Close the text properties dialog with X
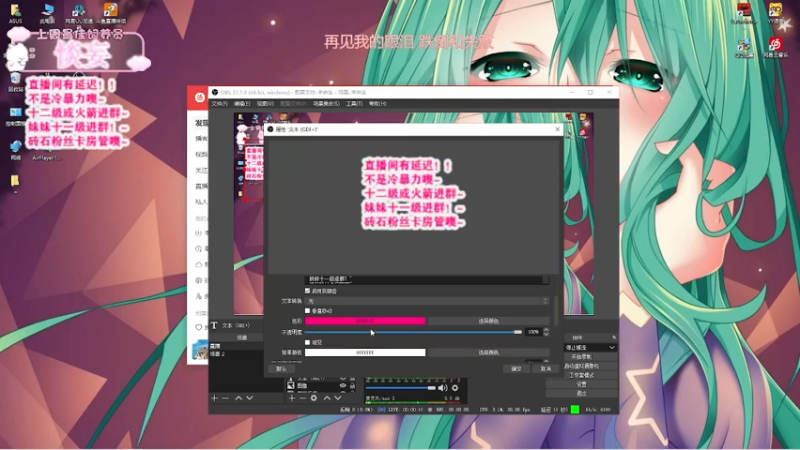The width and height of the screenshot is (800, 450). [x=557, y=130]
